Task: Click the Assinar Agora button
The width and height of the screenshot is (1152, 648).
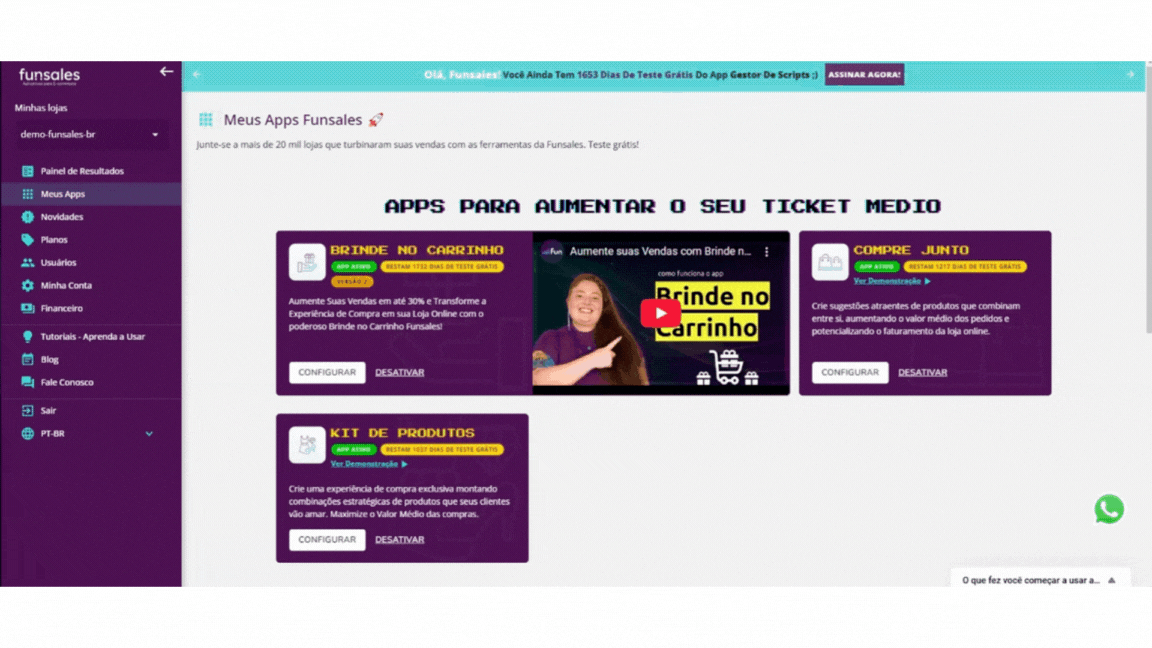Action: coord(864,74)
